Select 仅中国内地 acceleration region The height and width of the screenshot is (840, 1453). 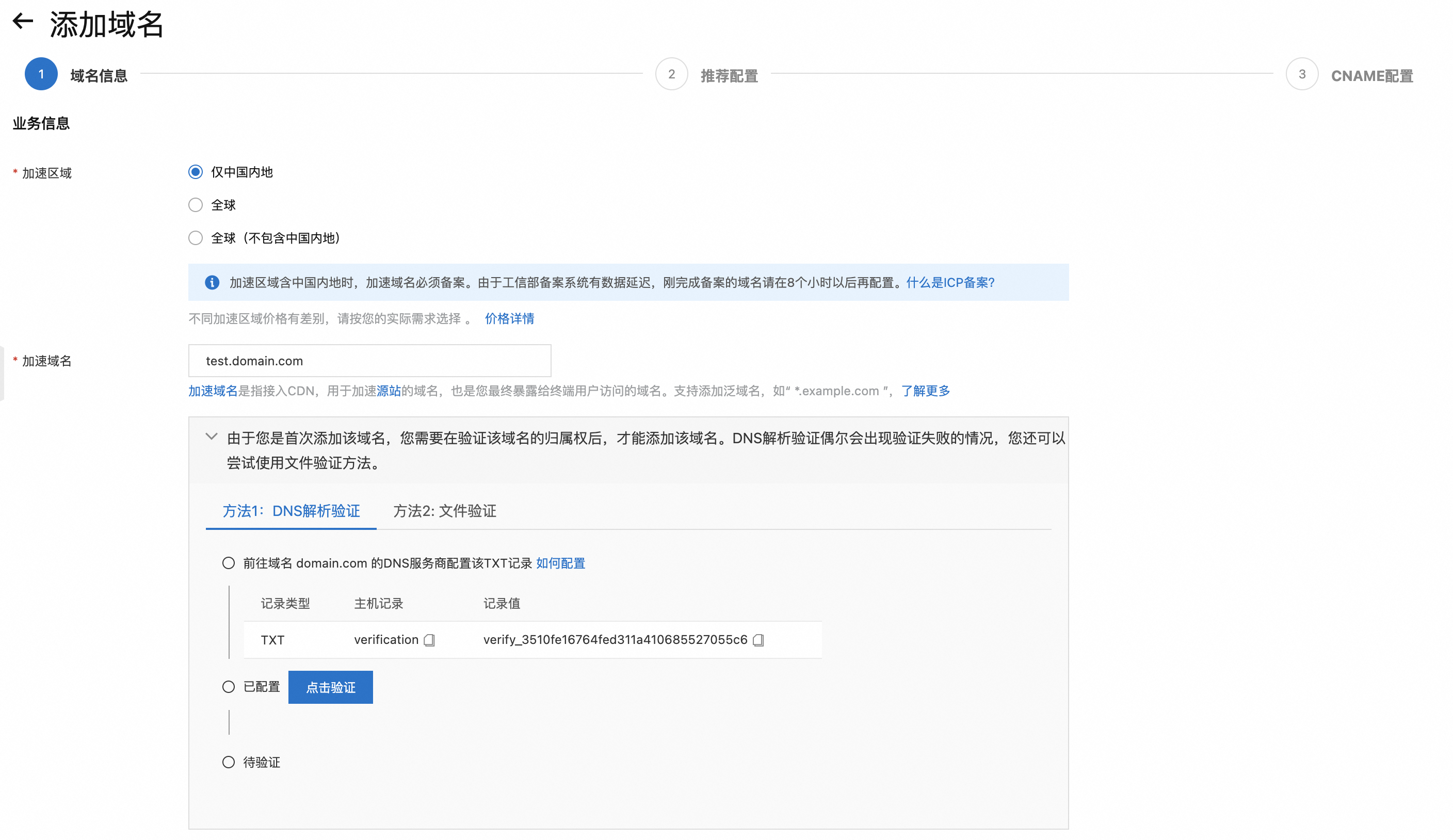tap(196, 172)
